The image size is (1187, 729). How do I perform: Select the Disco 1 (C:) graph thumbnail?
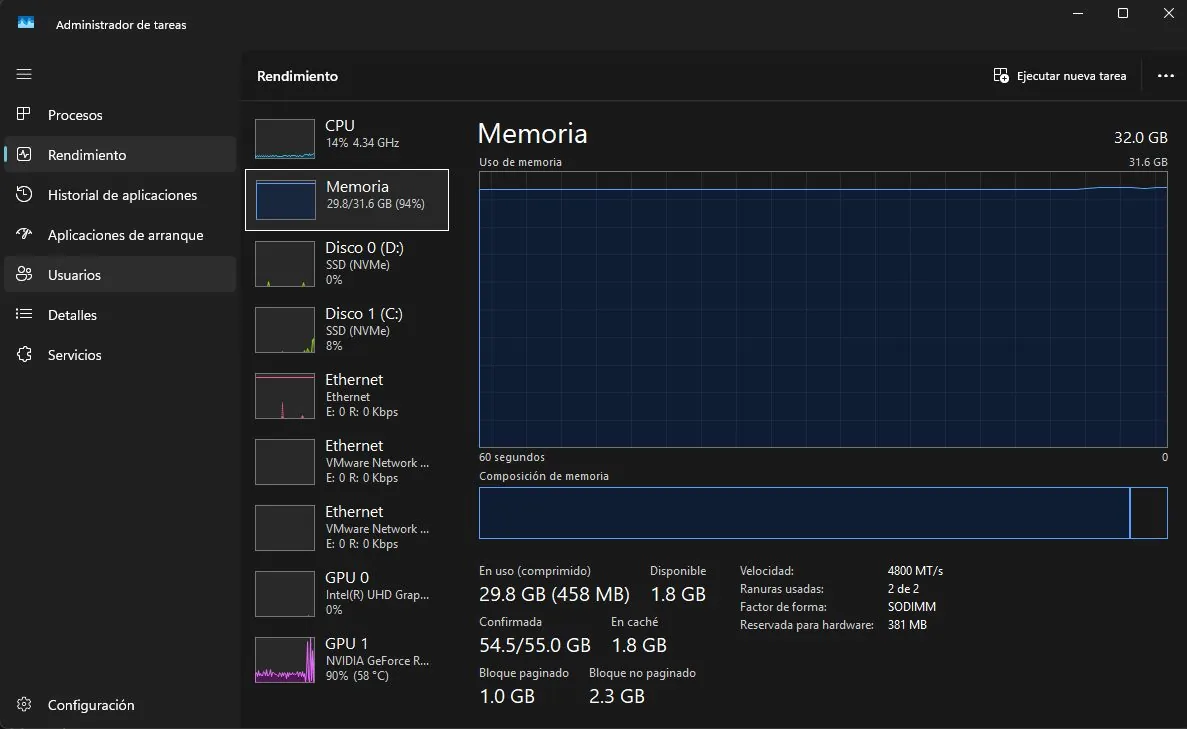pyautogui.click(x=285, y=330)
